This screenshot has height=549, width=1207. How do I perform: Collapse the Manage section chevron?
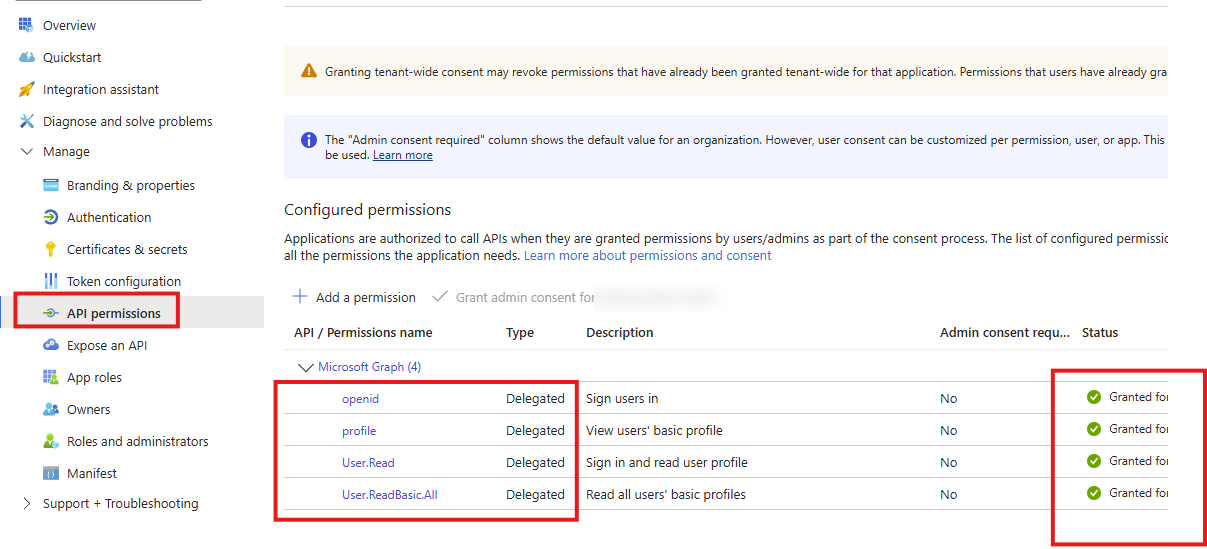(x=26, y=152)
